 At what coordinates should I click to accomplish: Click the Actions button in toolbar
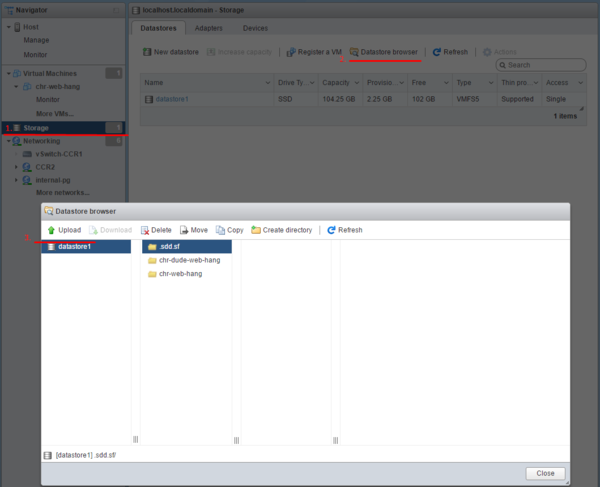(500, 52)
